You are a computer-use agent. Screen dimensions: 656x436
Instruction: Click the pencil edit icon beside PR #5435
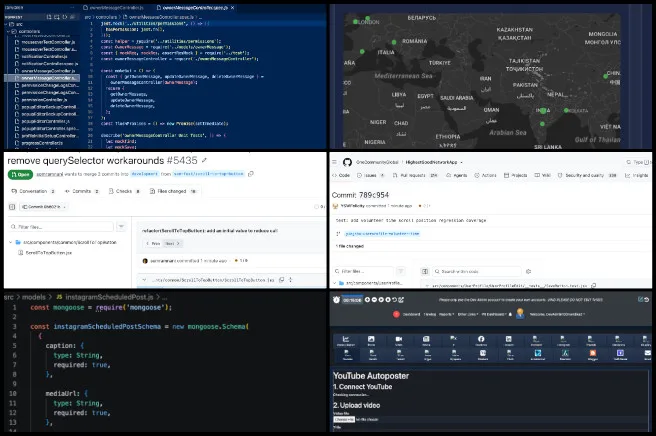204,160
